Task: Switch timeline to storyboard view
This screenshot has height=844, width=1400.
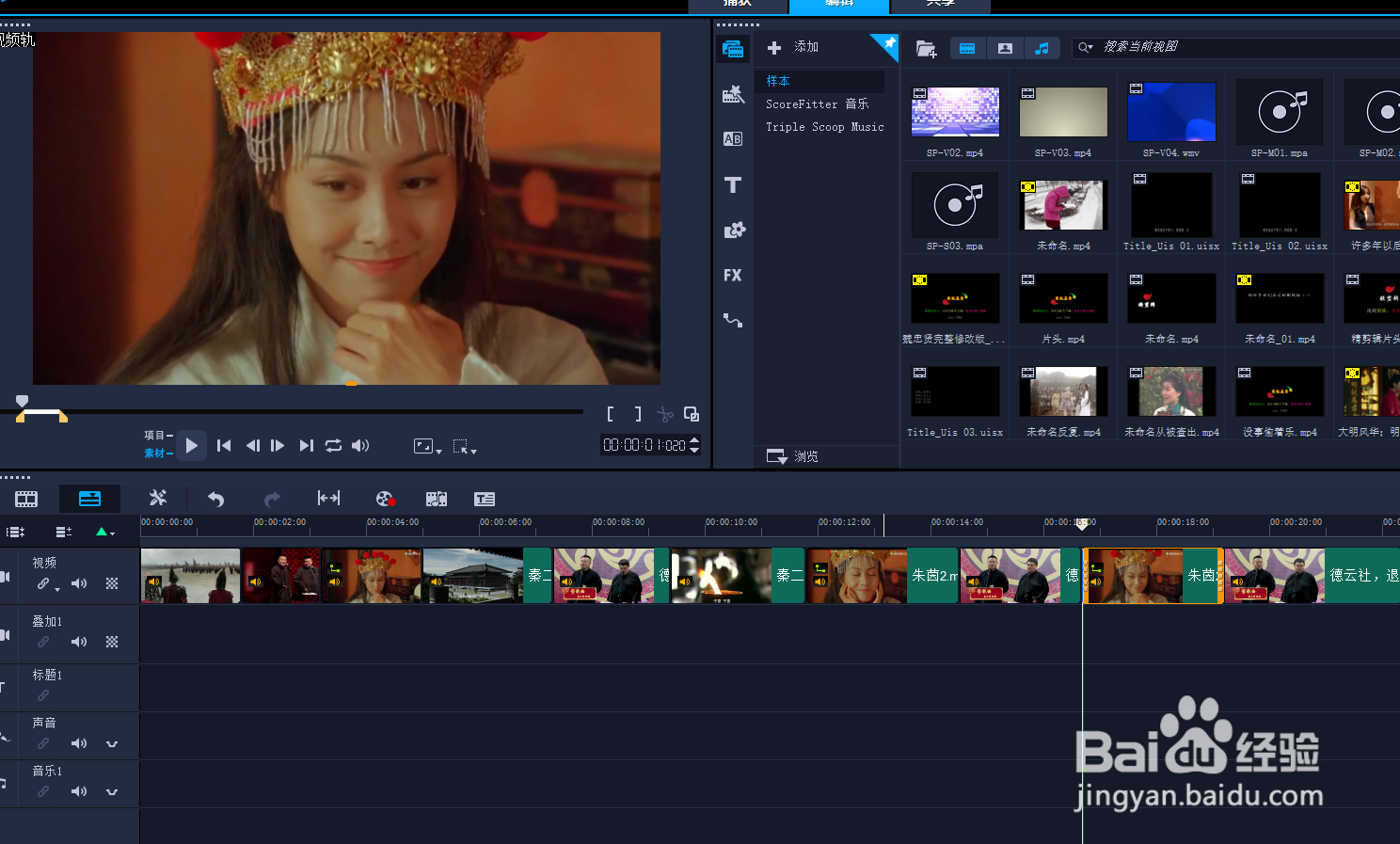Action: pos(26,499)
